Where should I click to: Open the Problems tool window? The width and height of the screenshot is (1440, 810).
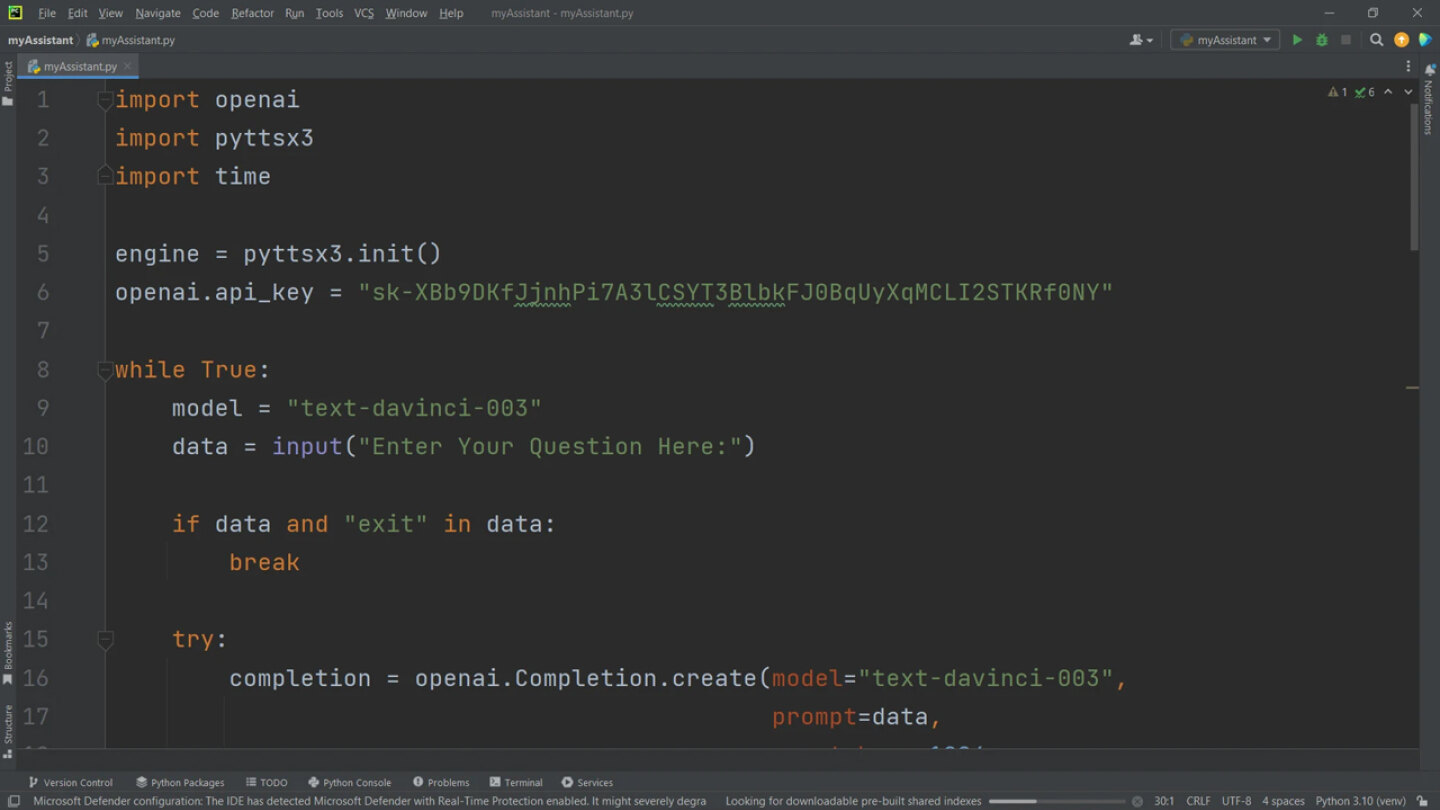pos(441,782)
